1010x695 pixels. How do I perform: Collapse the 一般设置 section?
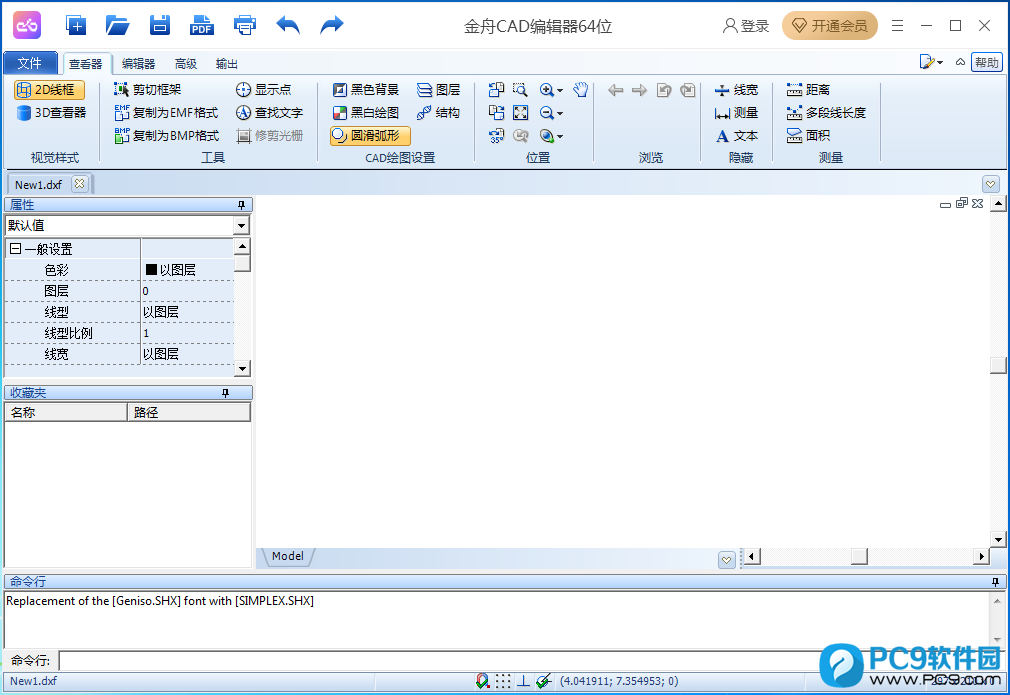coord(15,249)
